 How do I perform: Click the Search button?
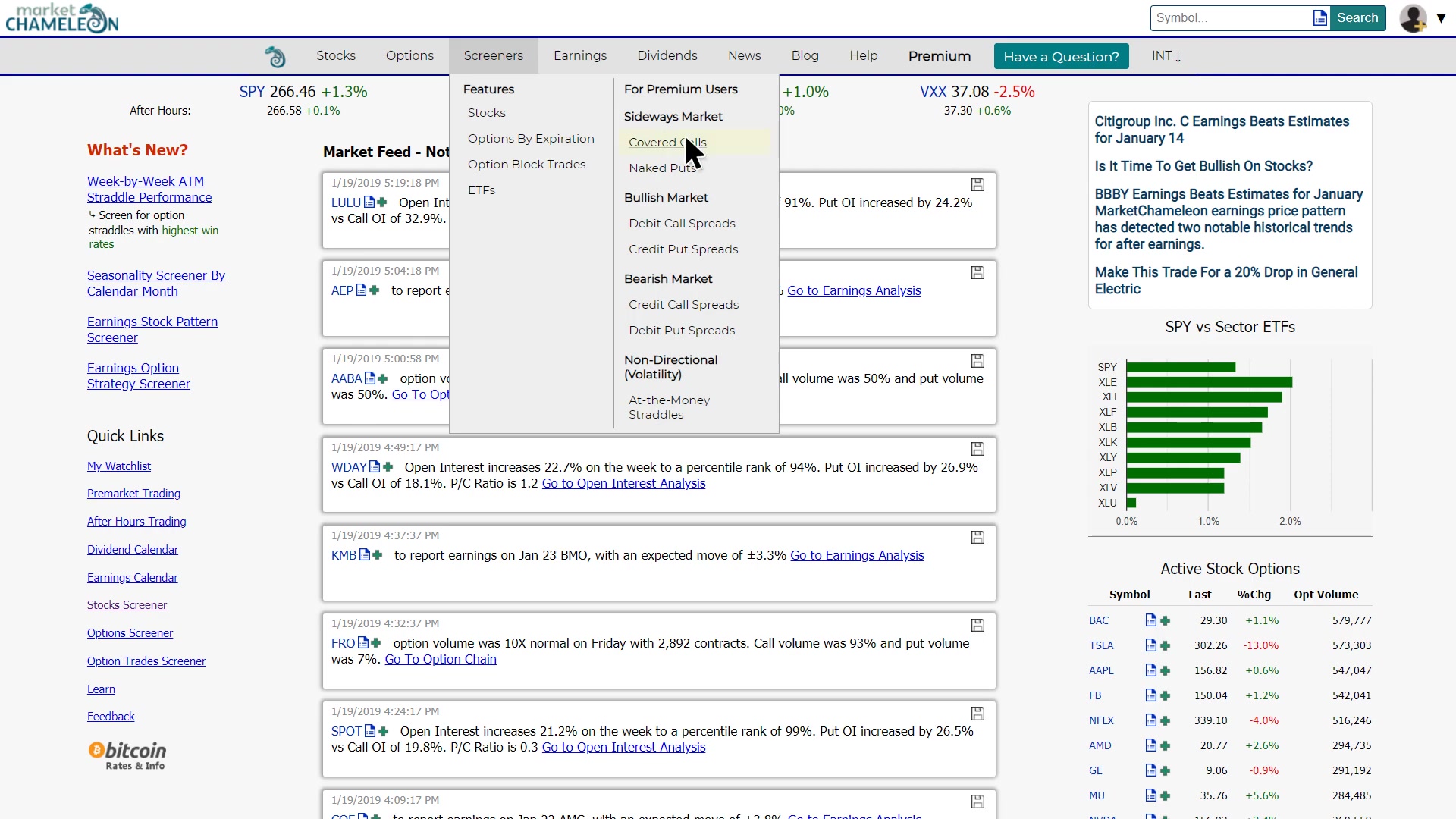1357,18
